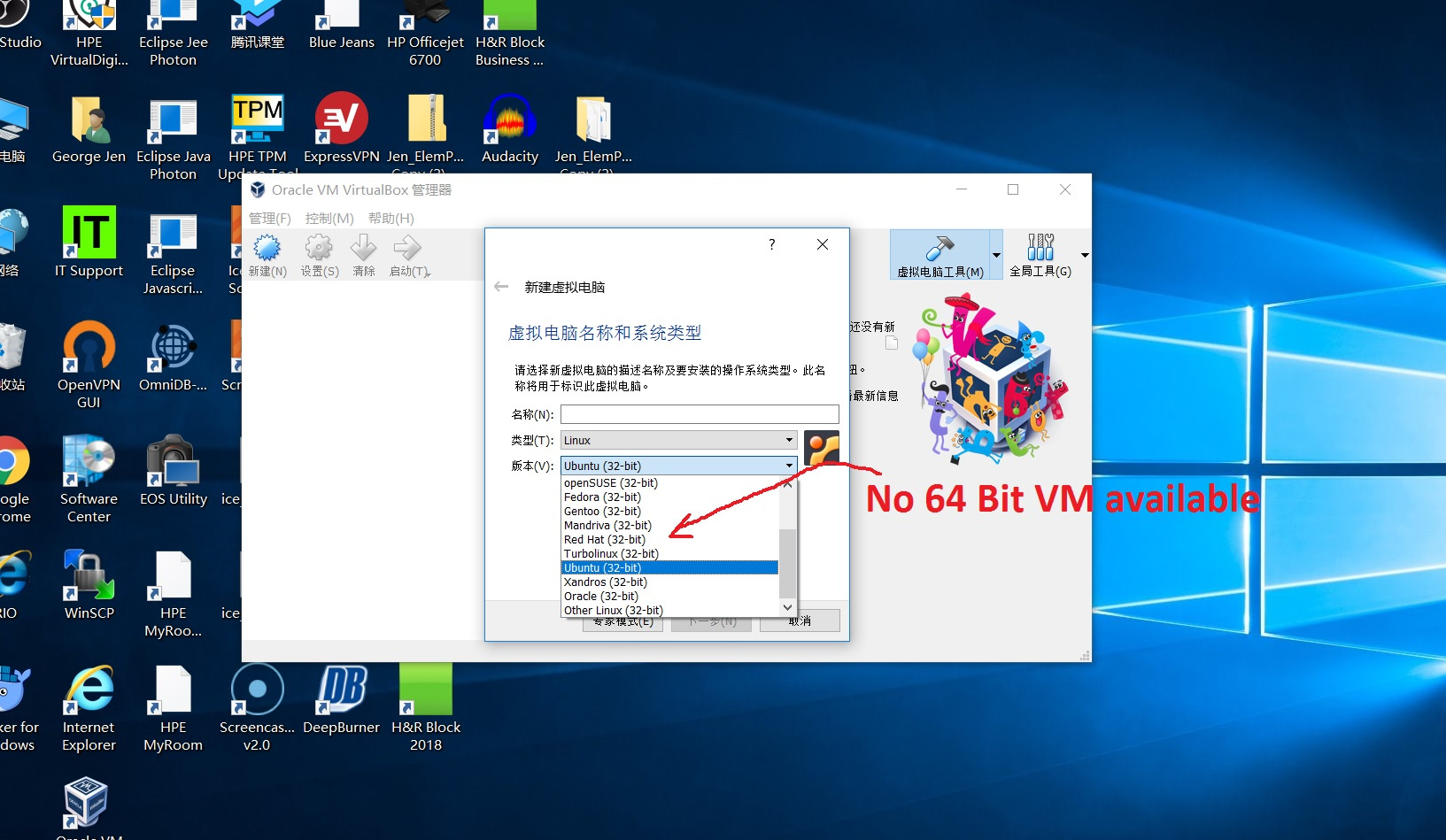Open Internet Explorer desktop shortcut

tap(89, 708)
